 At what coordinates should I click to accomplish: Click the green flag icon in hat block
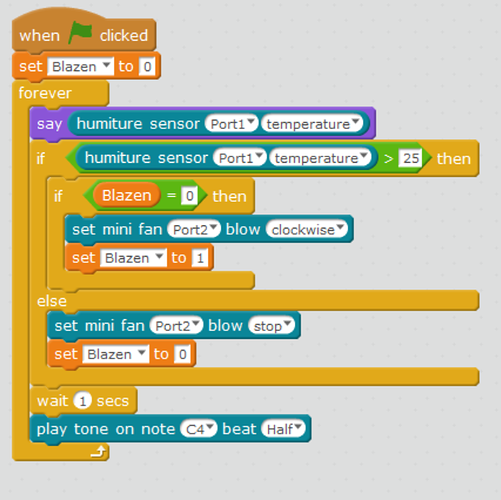pyautogui.click(x=80, y=33)
